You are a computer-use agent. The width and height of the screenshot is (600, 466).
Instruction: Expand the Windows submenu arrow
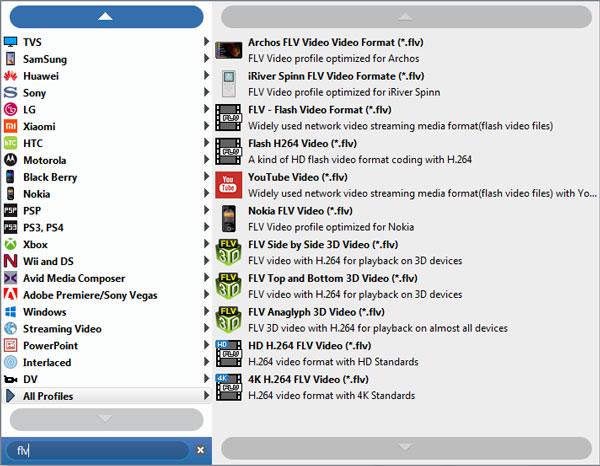click(206, 311)
